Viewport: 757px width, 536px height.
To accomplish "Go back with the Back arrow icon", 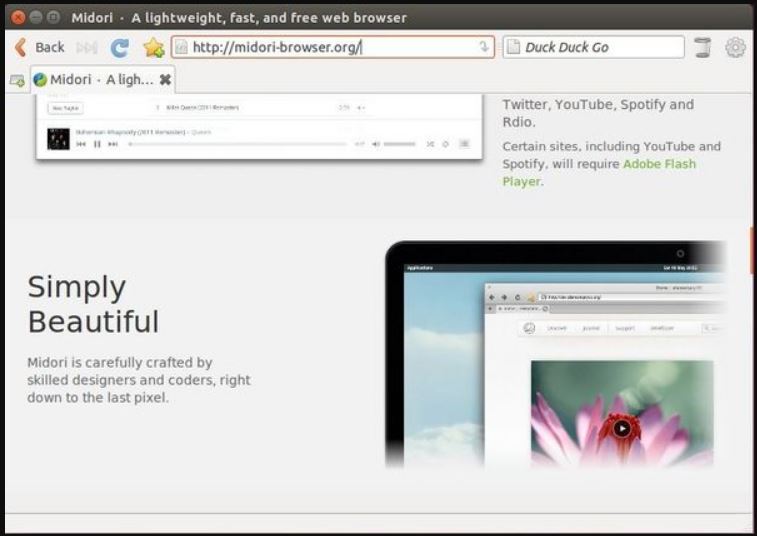I will pyautogui.click(x=20, y=47).
